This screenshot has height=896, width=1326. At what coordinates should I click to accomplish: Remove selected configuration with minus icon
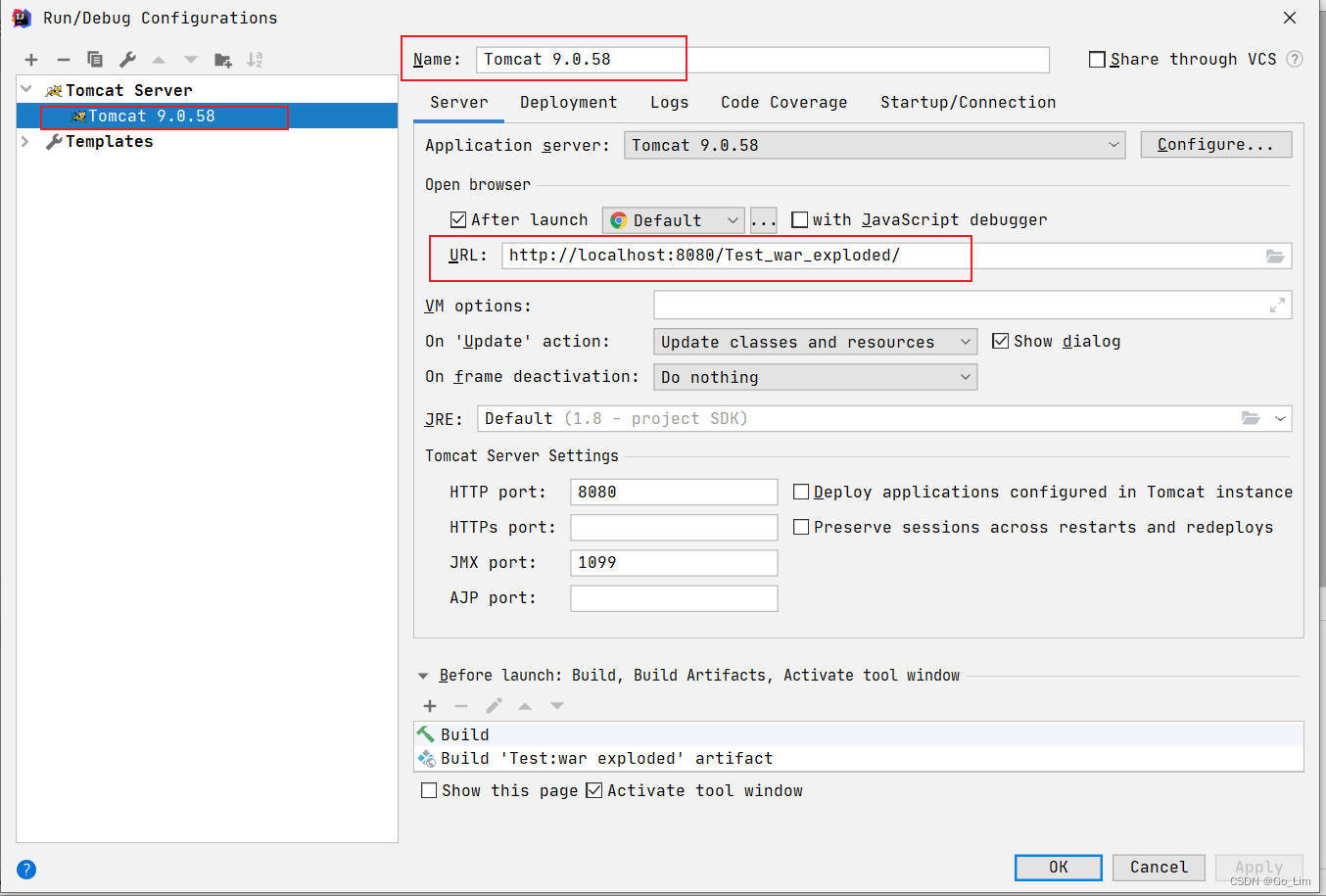coord(64,60)
